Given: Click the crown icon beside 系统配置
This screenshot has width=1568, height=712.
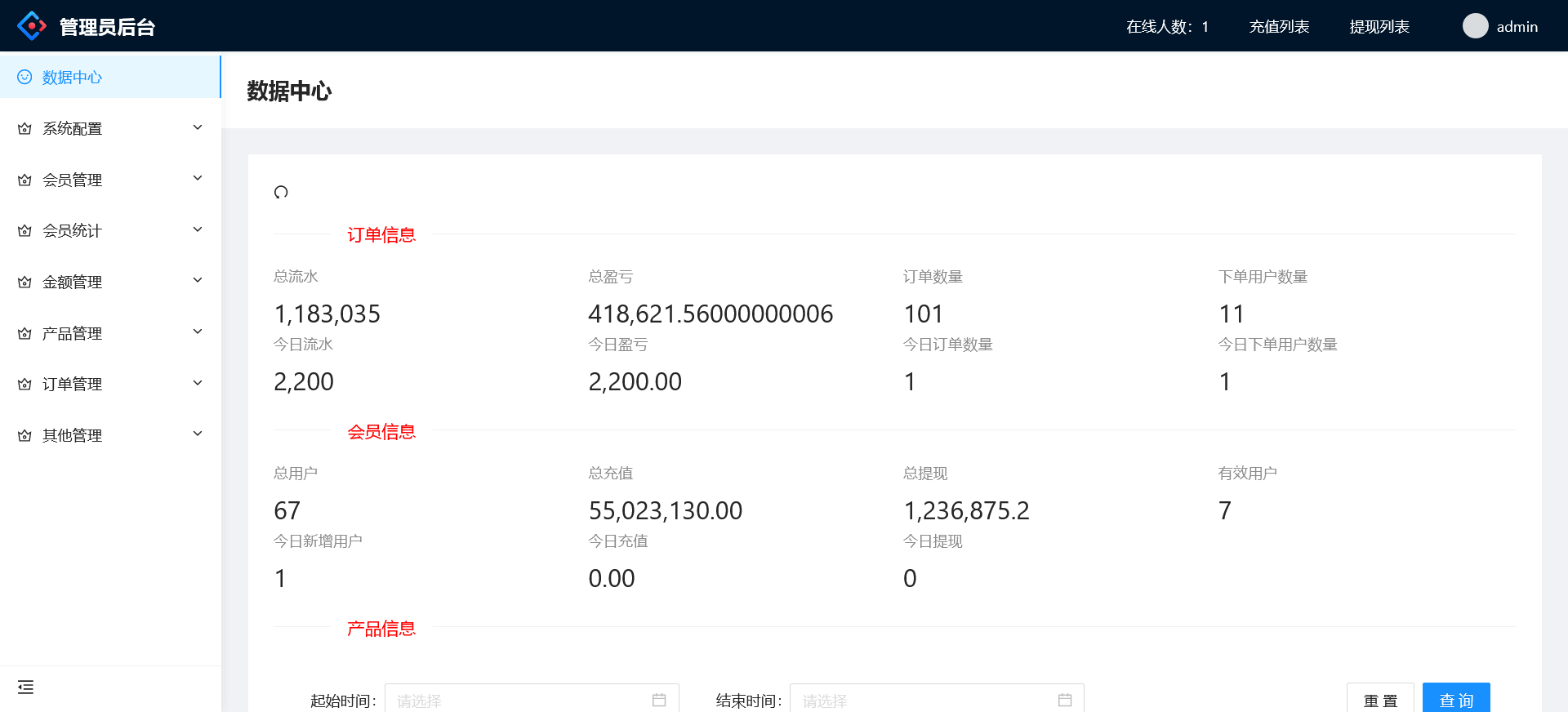Looking at the screenshot, I should click(x=24, y=129).
